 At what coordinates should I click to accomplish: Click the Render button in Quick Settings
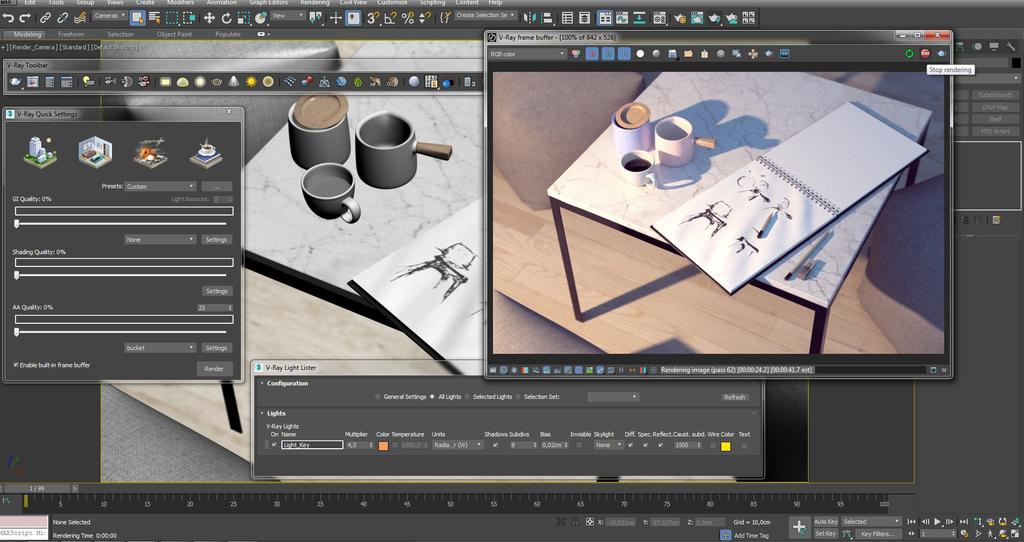pyautogui.click(x=214, y=369)
